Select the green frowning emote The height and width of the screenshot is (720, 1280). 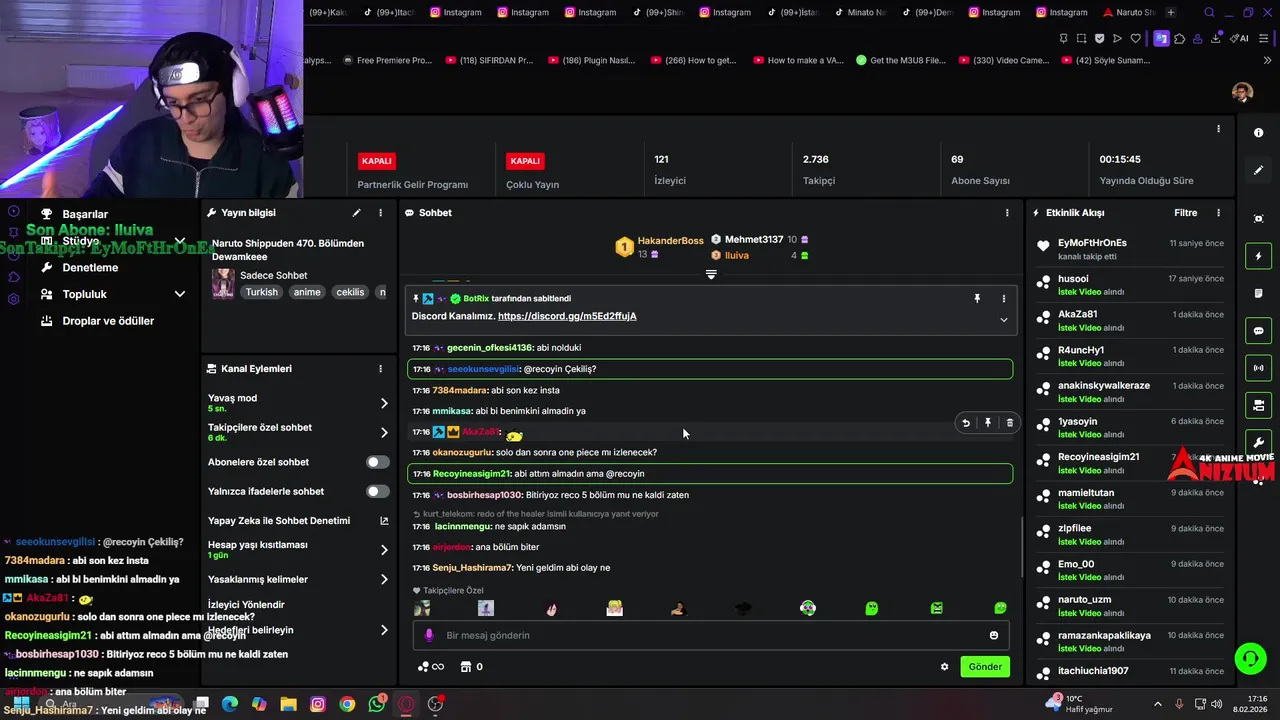(x=936, y=608)
